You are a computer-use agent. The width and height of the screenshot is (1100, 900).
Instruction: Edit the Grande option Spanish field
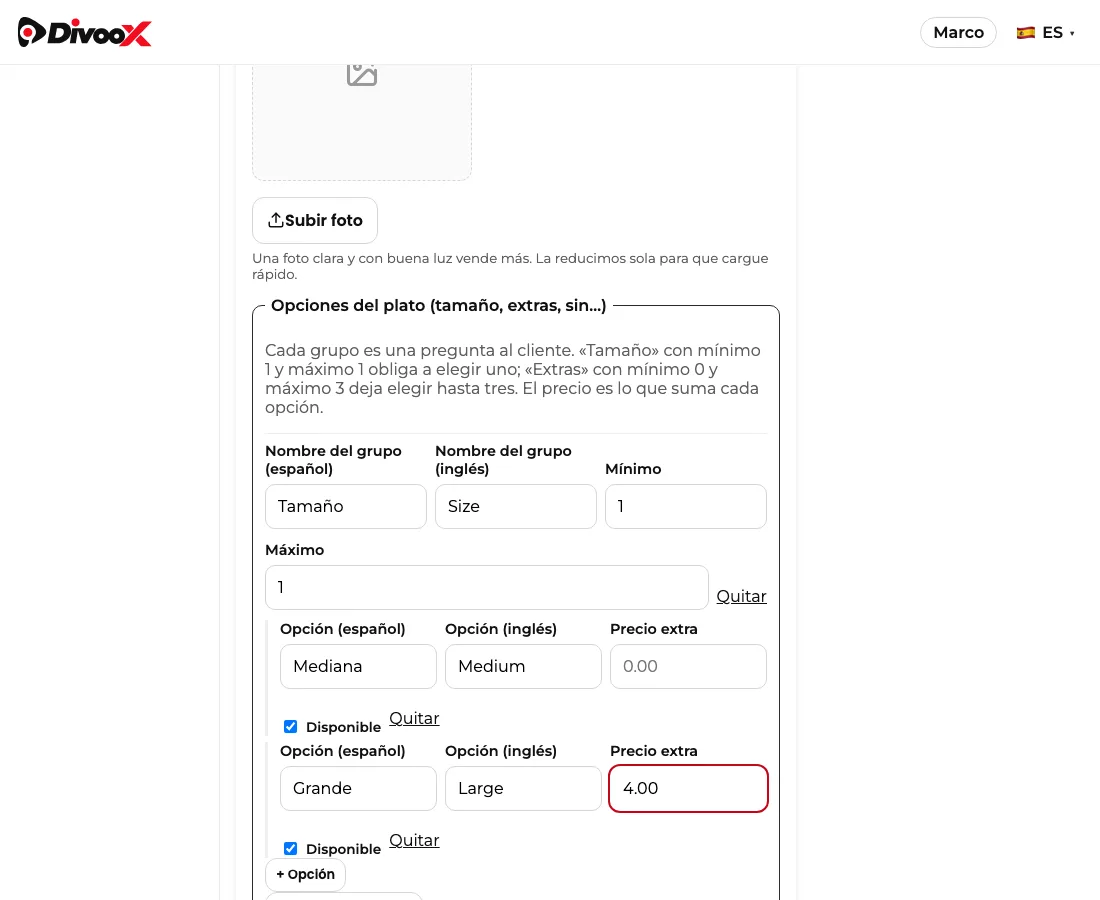(358, 788)
